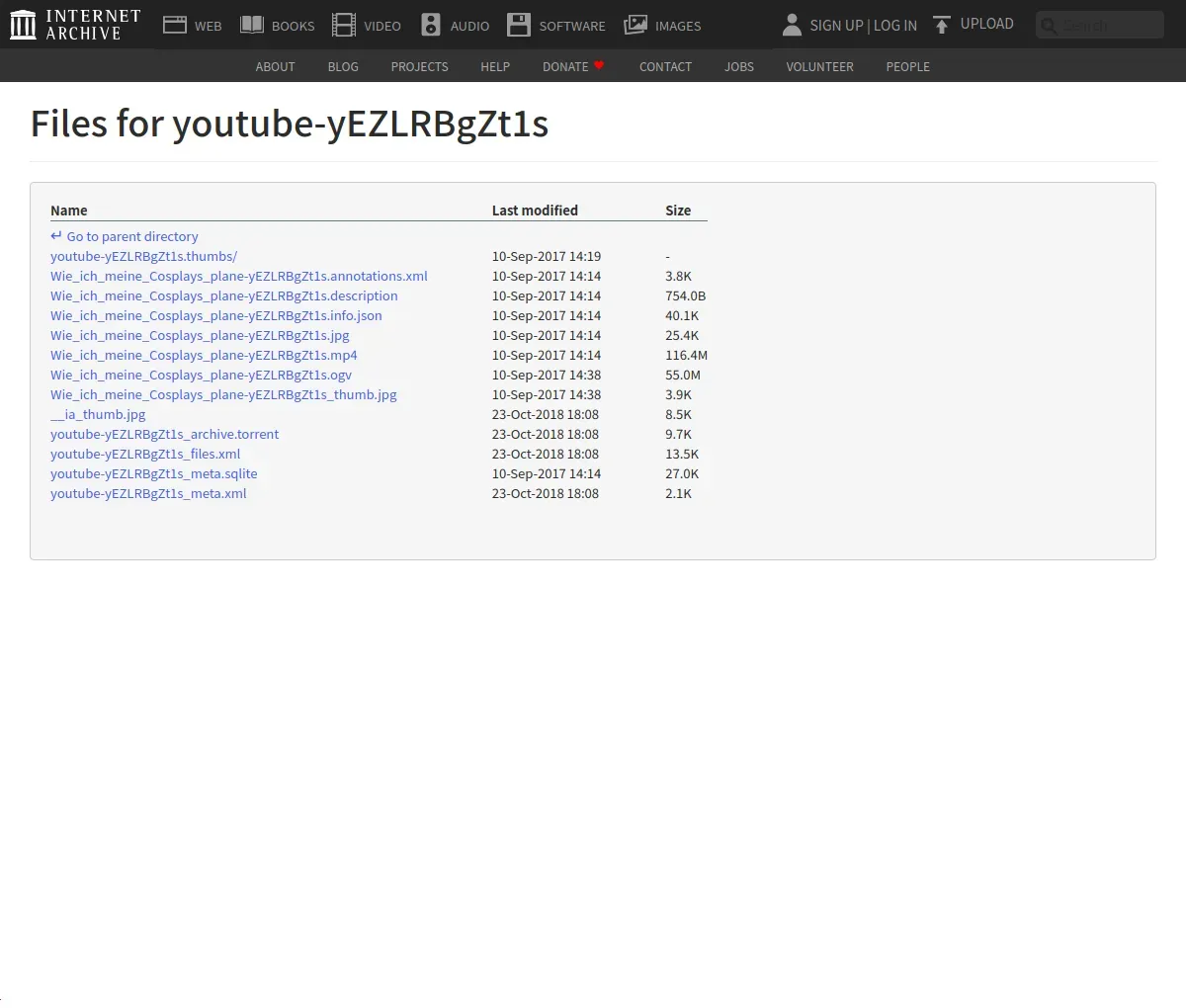Open the _thumb.jpg file link
This screenshot has width=1186, height=1008.
point(223,394)
